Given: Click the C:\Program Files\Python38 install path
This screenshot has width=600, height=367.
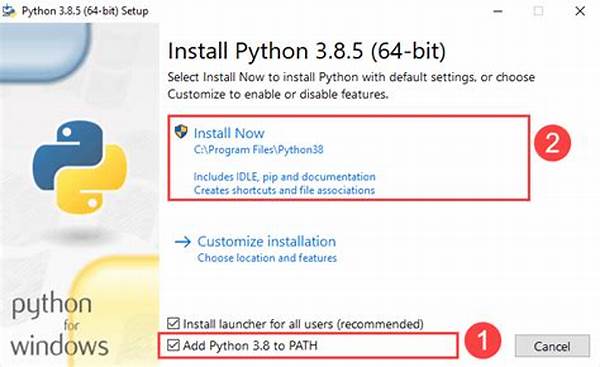Looking at the screenshot, I should click(x=259, y=150).
